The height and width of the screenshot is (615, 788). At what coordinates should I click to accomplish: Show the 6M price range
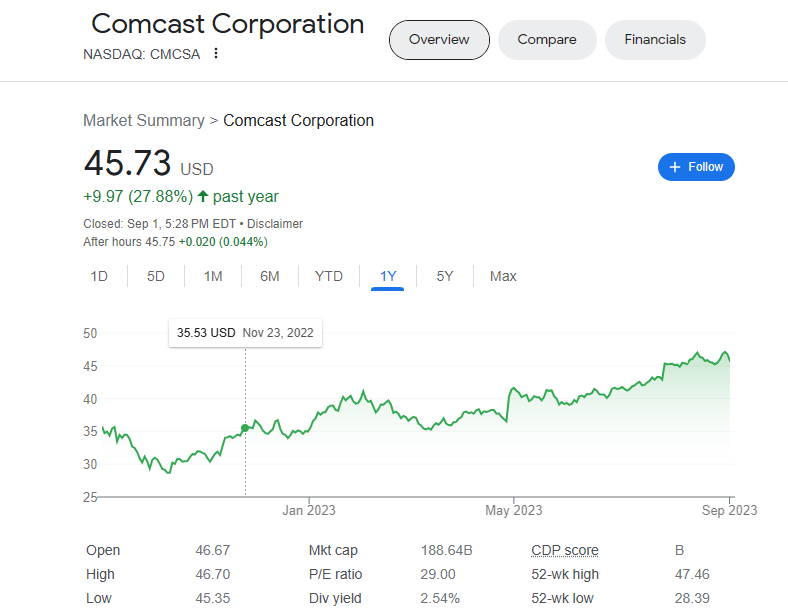pos(270,276)
